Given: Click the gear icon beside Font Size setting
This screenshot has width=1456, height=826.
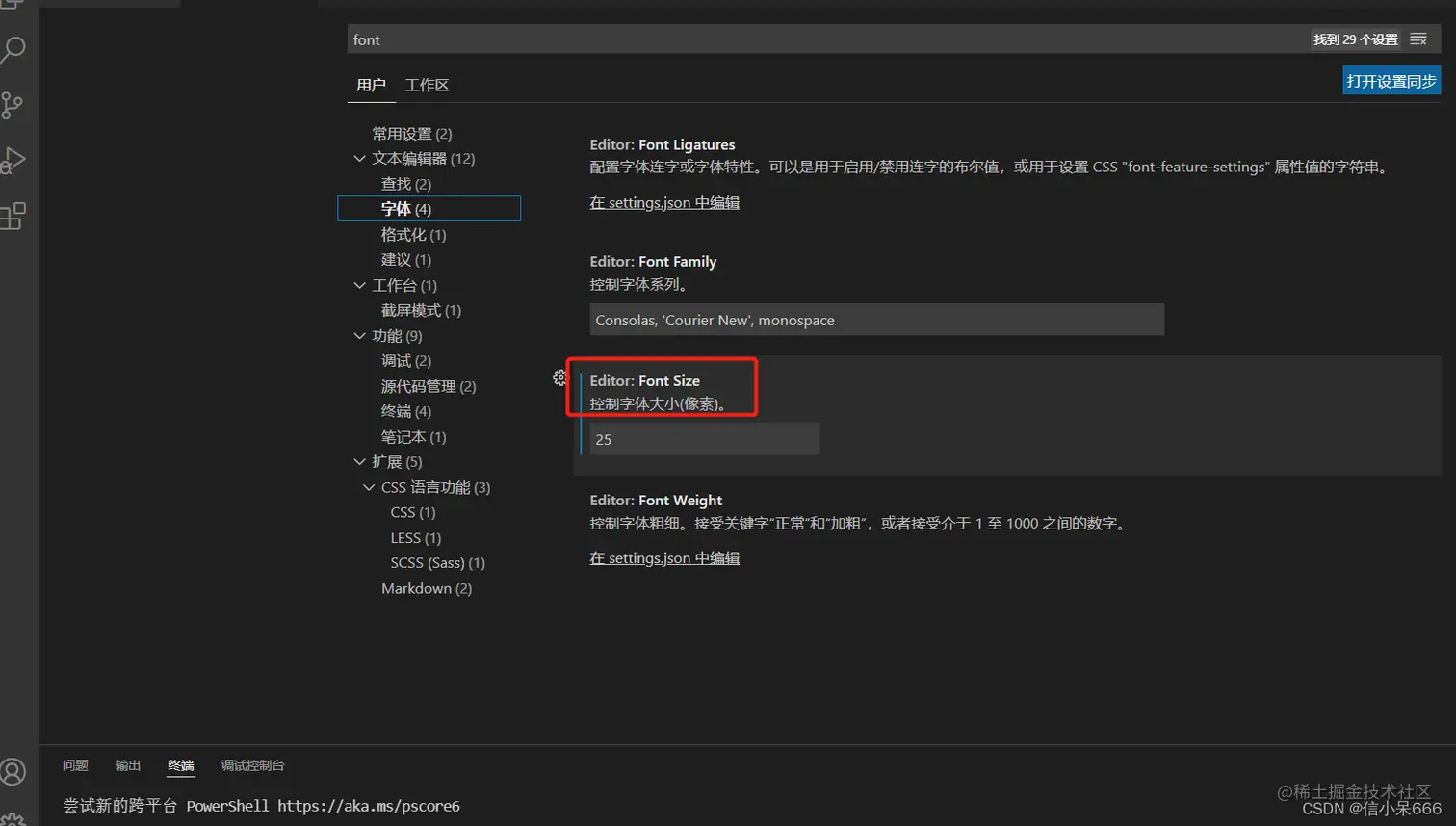Looking at the screenshot, I should pos(560,378).
